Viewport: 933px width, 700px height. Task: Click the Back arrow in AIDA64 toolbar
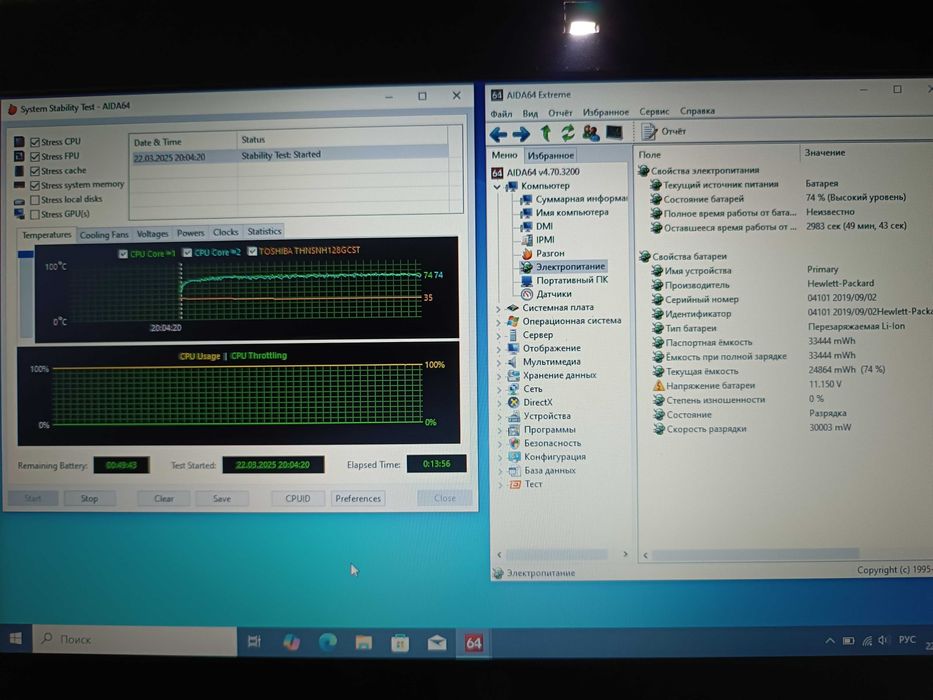pos(498,134)
